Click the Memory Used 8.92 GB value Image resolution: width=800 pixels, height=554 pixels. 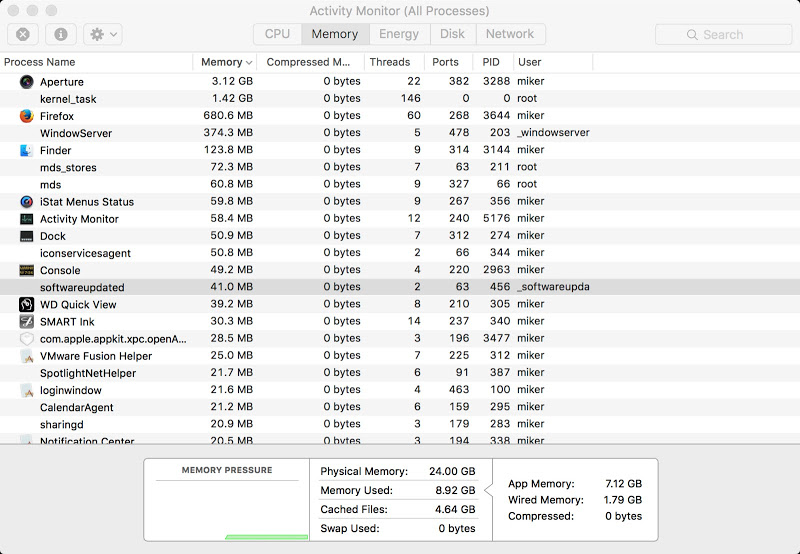point(455,490)
